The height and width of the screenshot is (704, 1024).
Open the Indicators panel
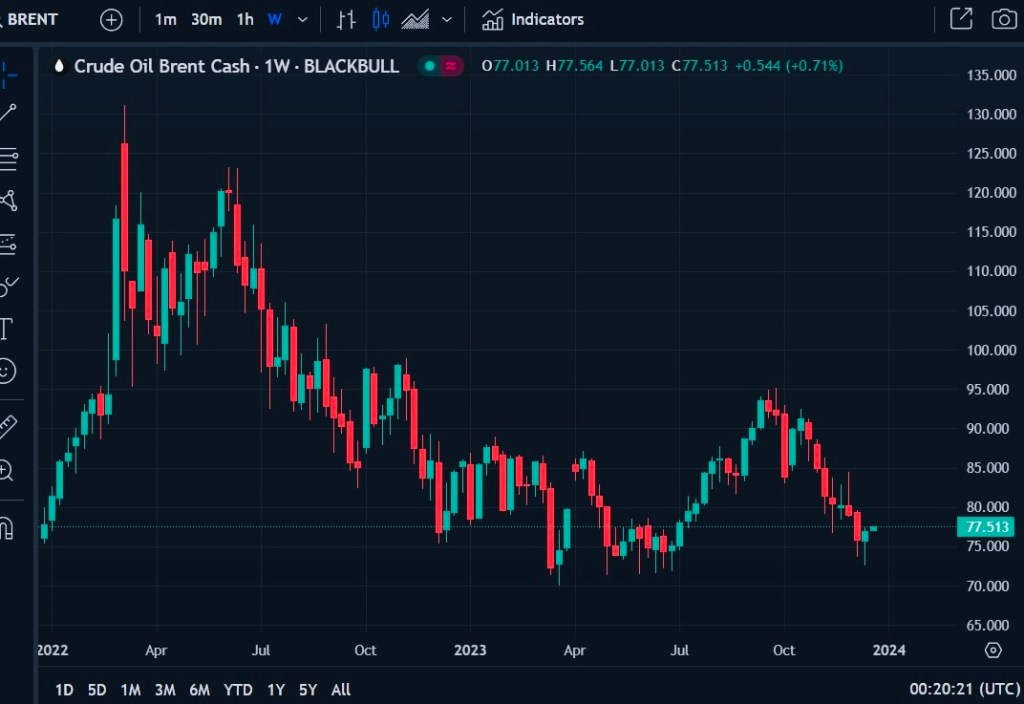[x=533, y=20]
